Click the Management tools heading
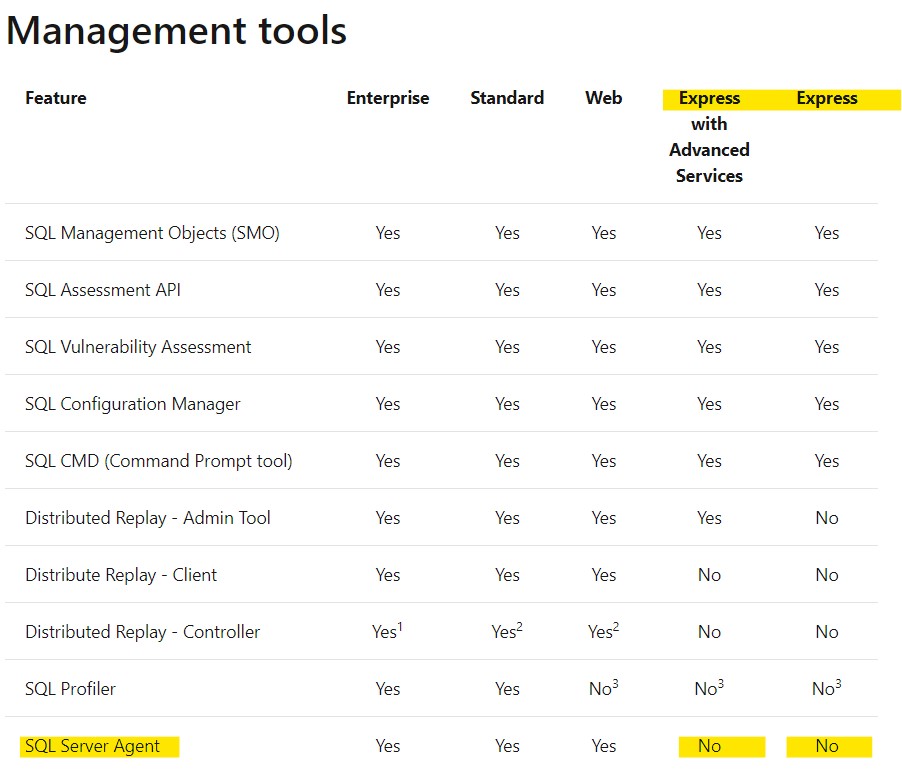This screenshot has height=769, width=902. tap(176, 31)
